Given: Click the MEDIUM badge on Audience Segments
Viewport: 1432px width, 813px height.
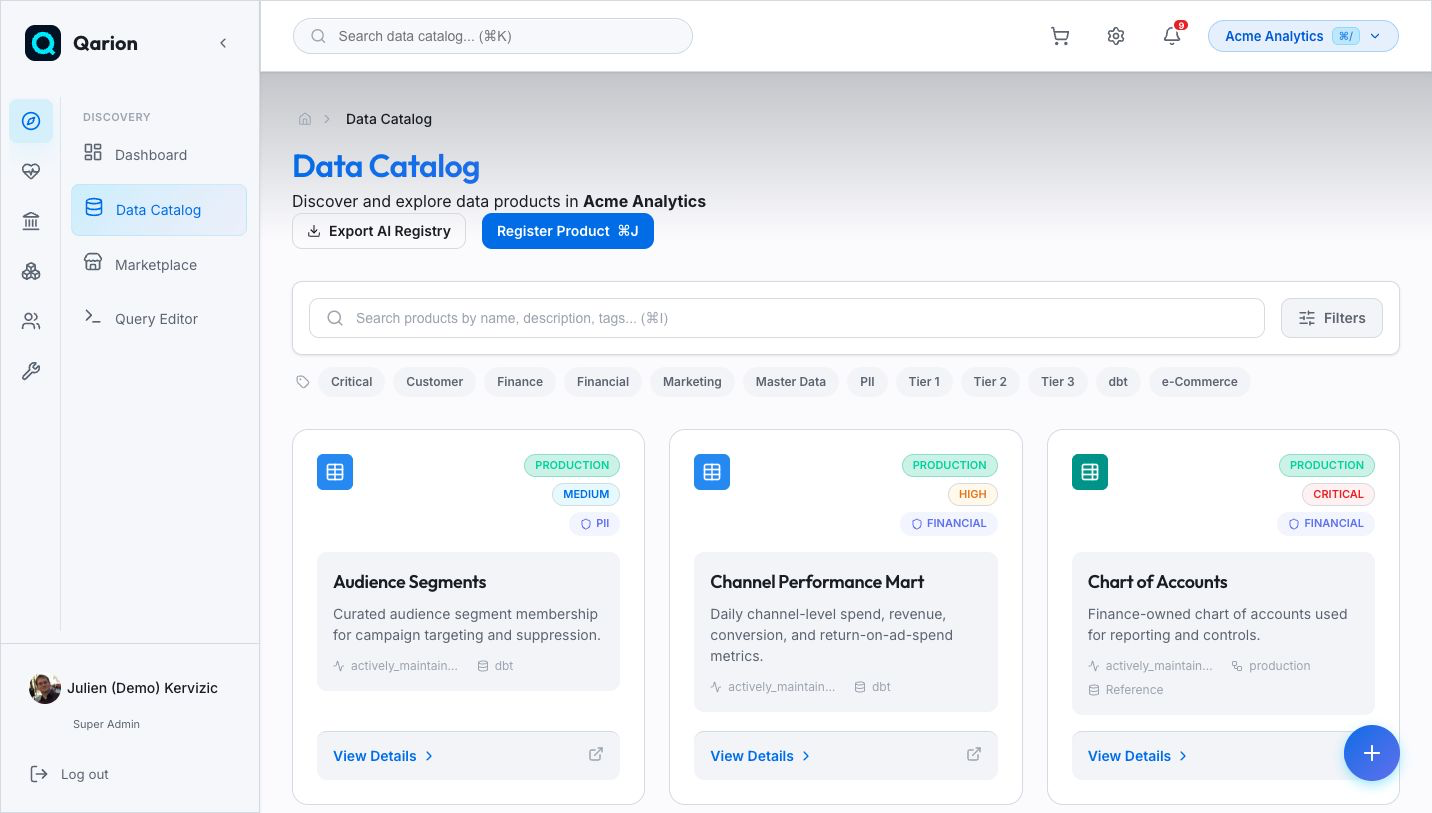Looking at the screenshot, I should 586,494.
